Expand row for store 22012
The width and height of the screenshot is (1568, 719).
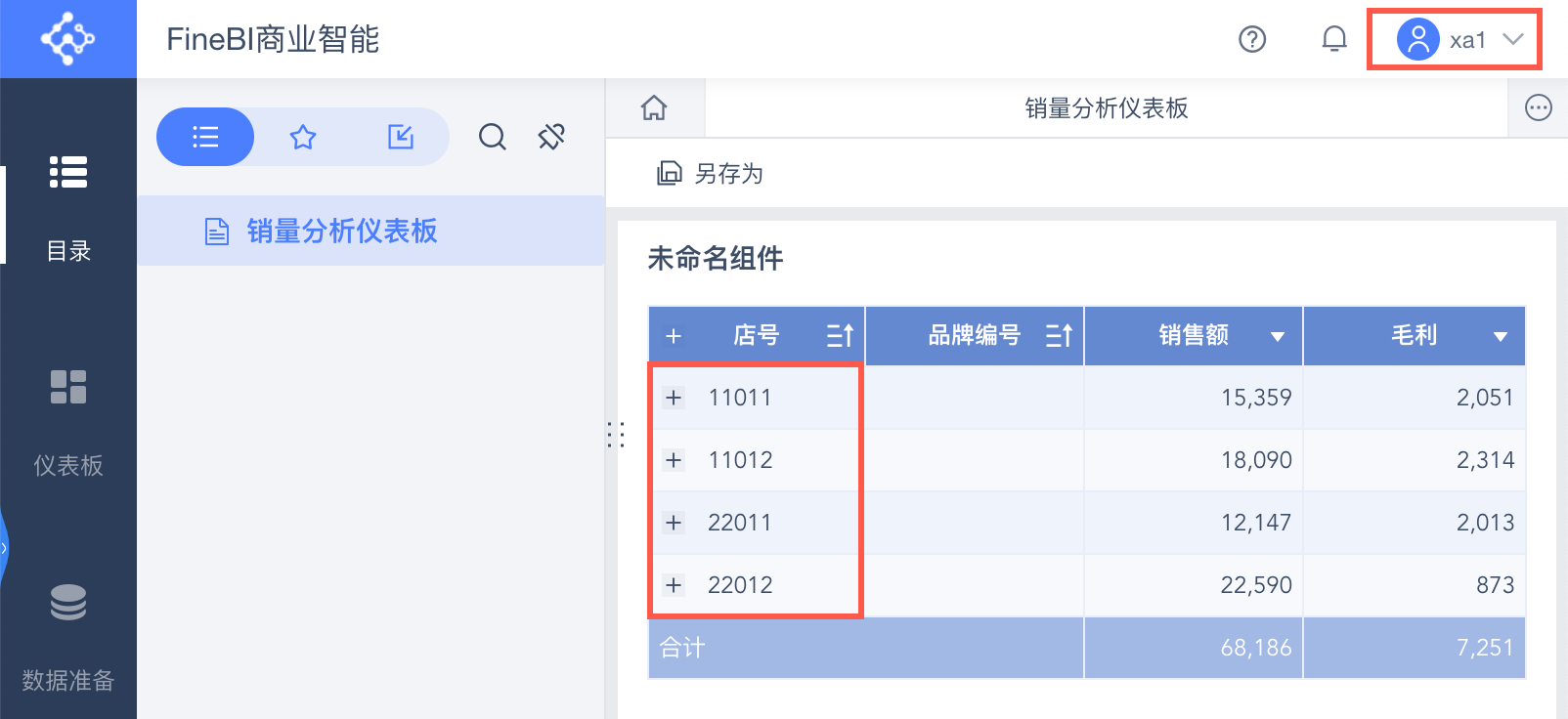pyautogui.click(x=674, y=585)
